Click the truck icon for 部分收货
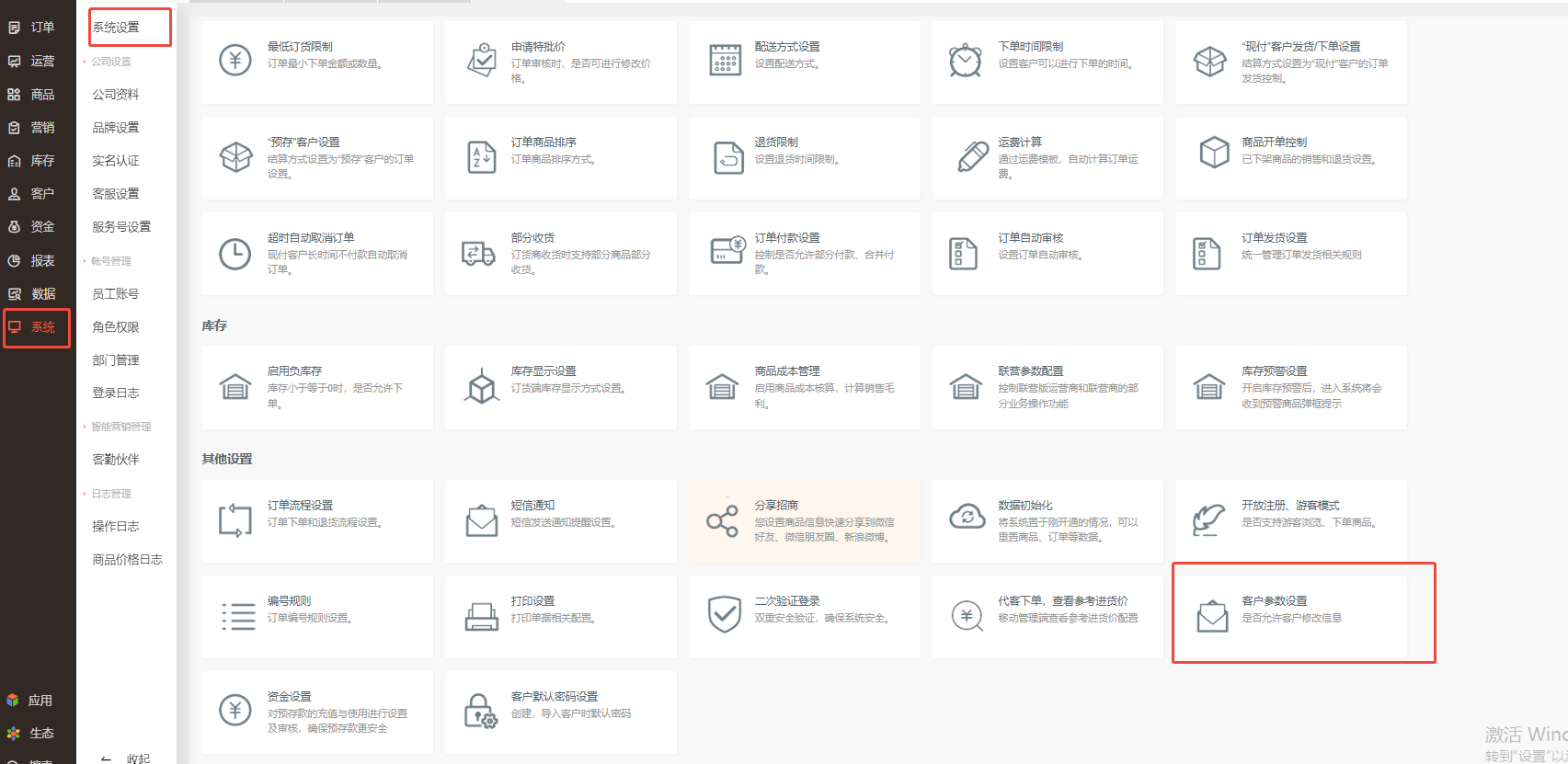1568x764 pixels. [x=479, y=253]
